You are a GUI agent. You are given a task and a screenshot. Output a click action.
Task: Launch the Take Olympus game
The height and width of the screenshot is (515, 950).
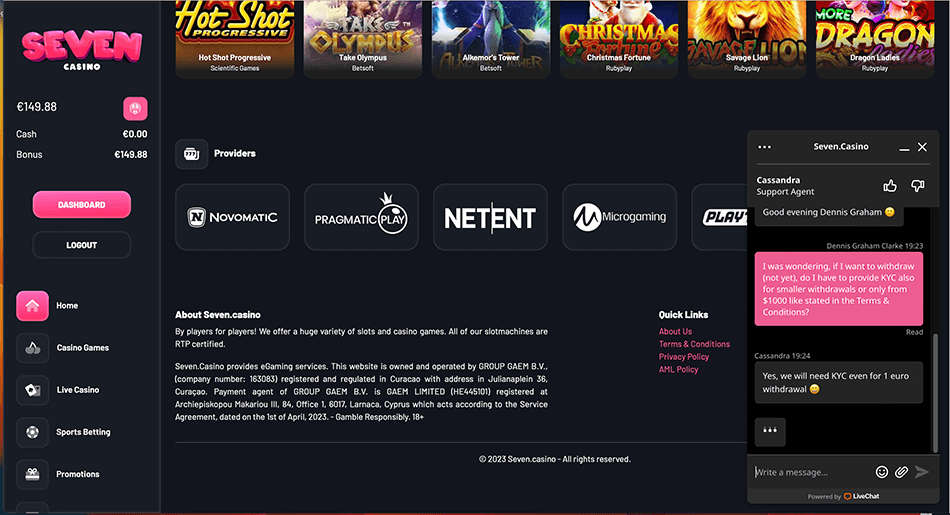(x=363, y=39)
